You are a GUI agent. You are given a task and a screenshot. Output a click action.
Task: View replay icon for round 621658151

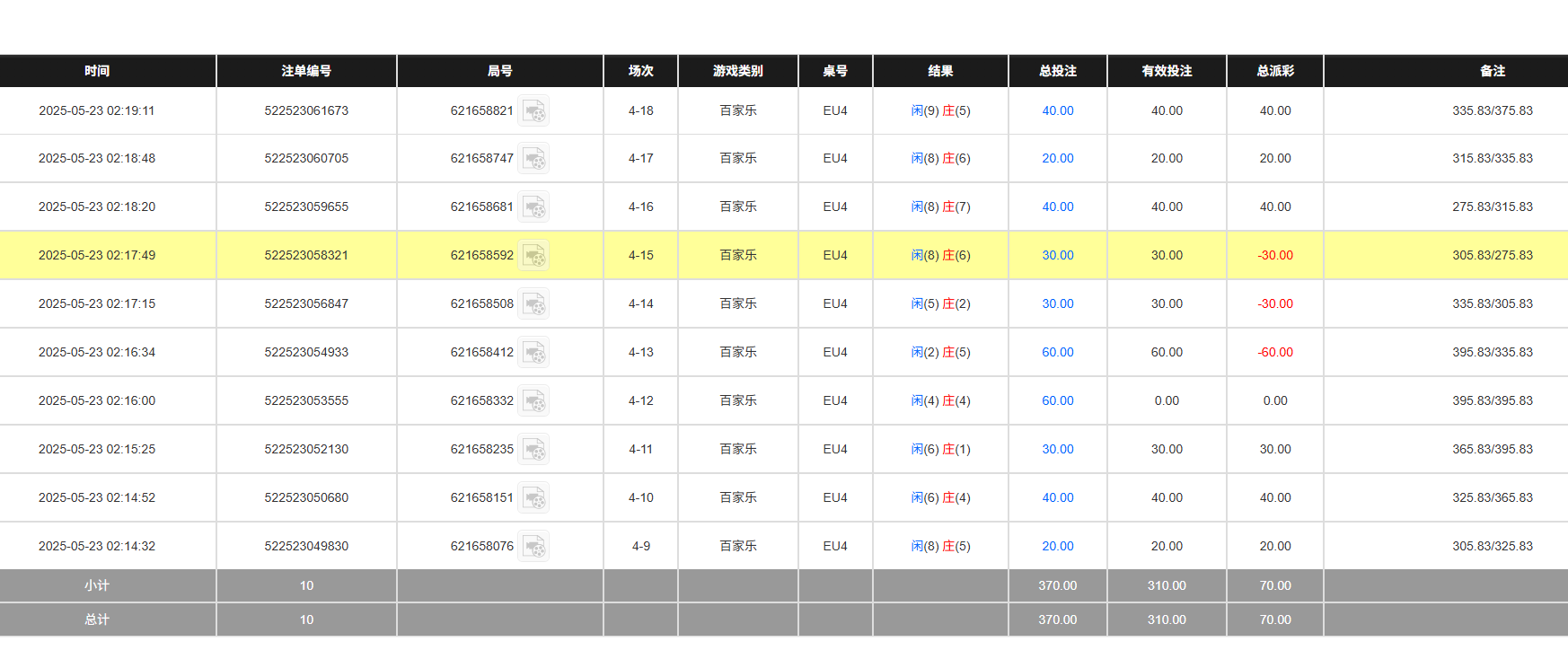coord(534,498)
